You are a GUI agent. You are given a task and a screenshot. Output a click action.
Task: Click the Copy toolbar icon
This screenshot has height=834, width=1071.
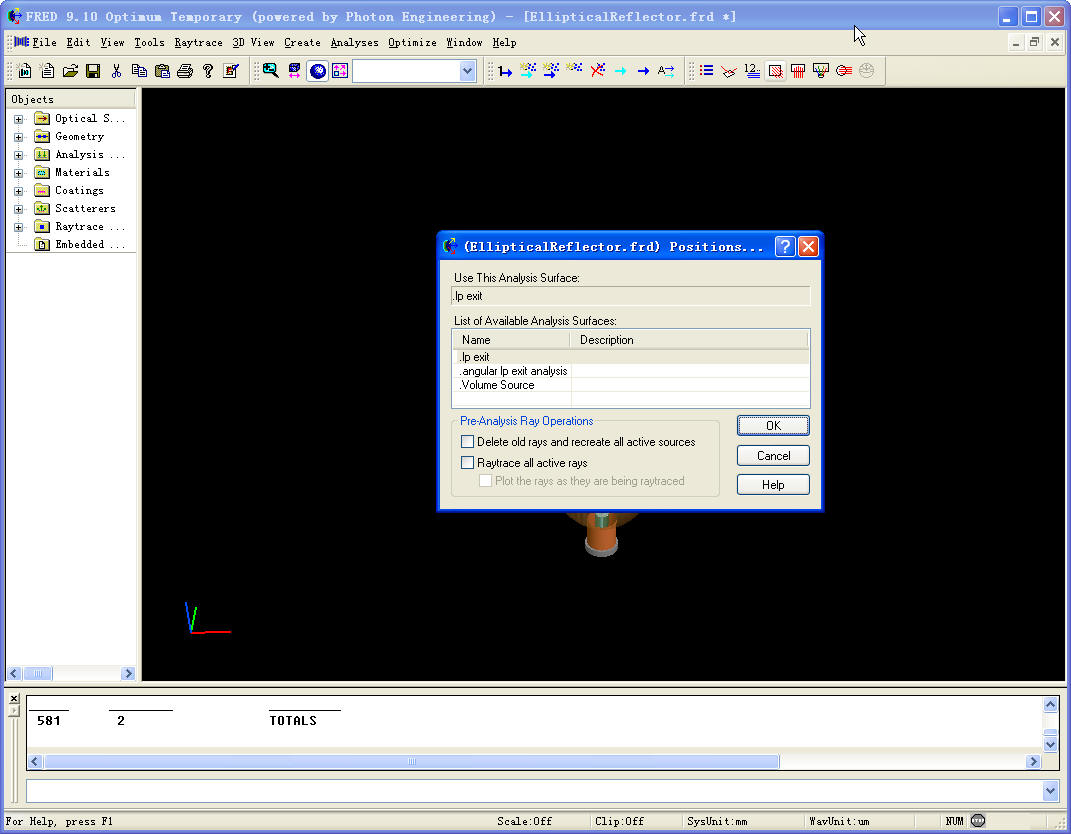point(139,70)
